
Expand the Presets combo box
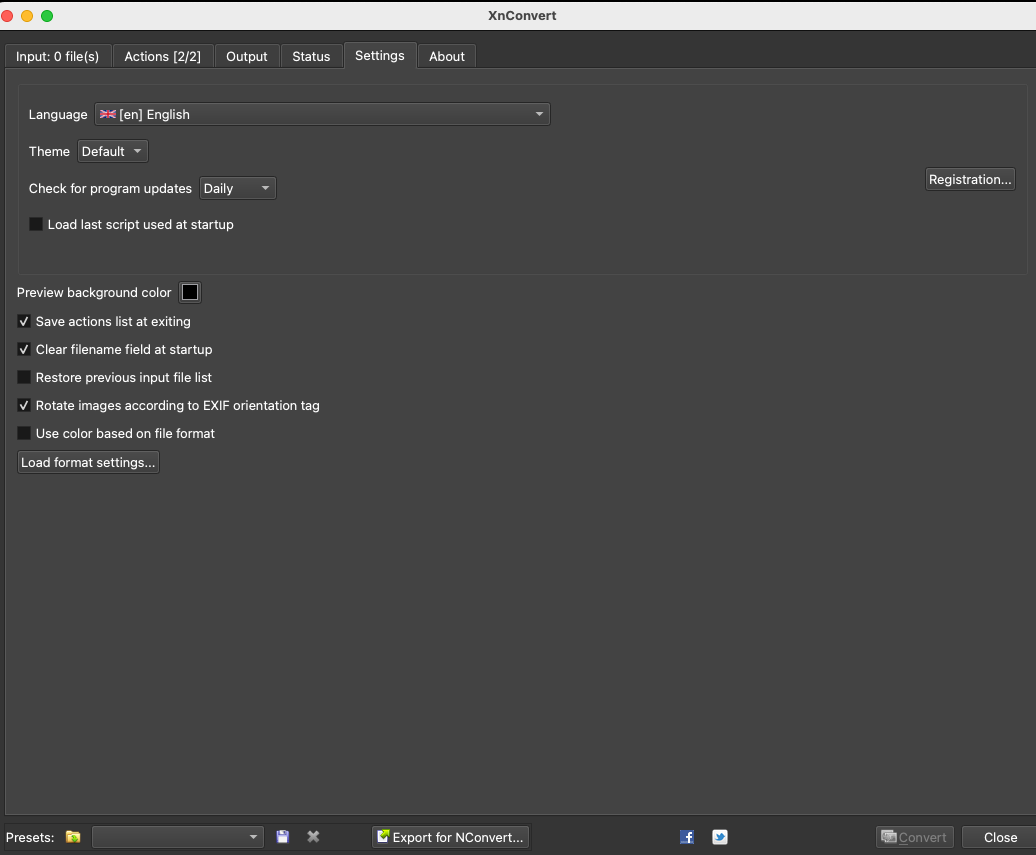(178, 837)
